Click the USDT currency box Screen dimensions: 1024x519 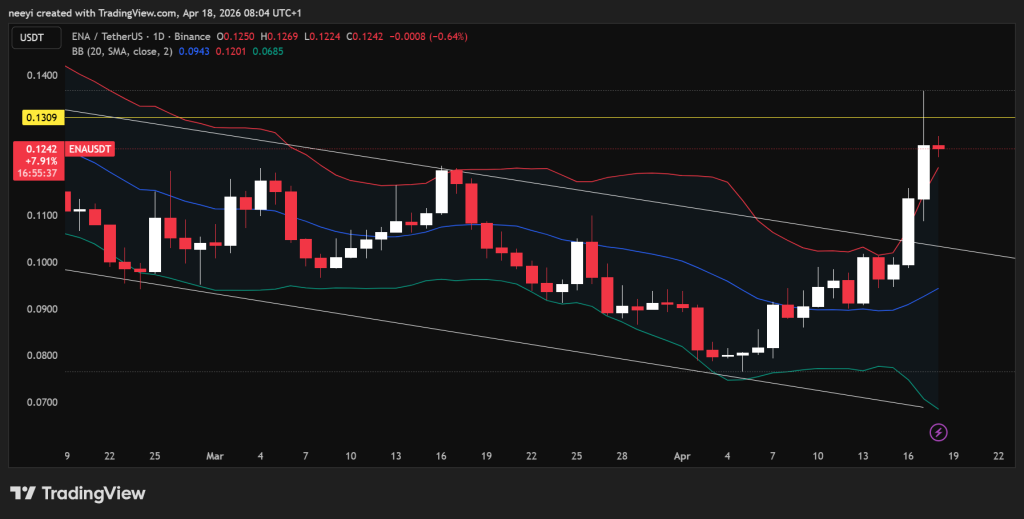tap(30, 36)
